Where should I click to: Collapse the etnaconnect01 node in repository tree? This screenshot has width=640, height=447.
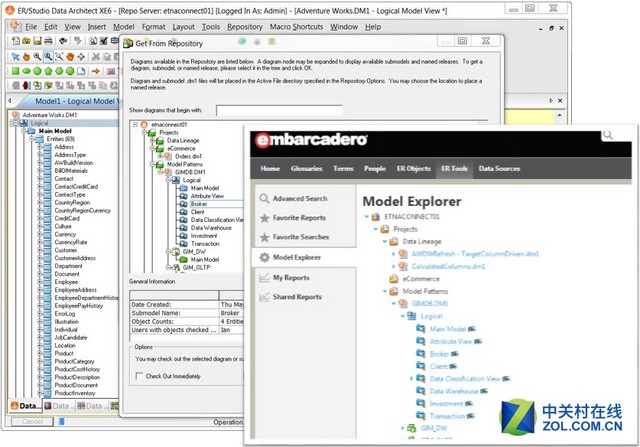[136, 125]
